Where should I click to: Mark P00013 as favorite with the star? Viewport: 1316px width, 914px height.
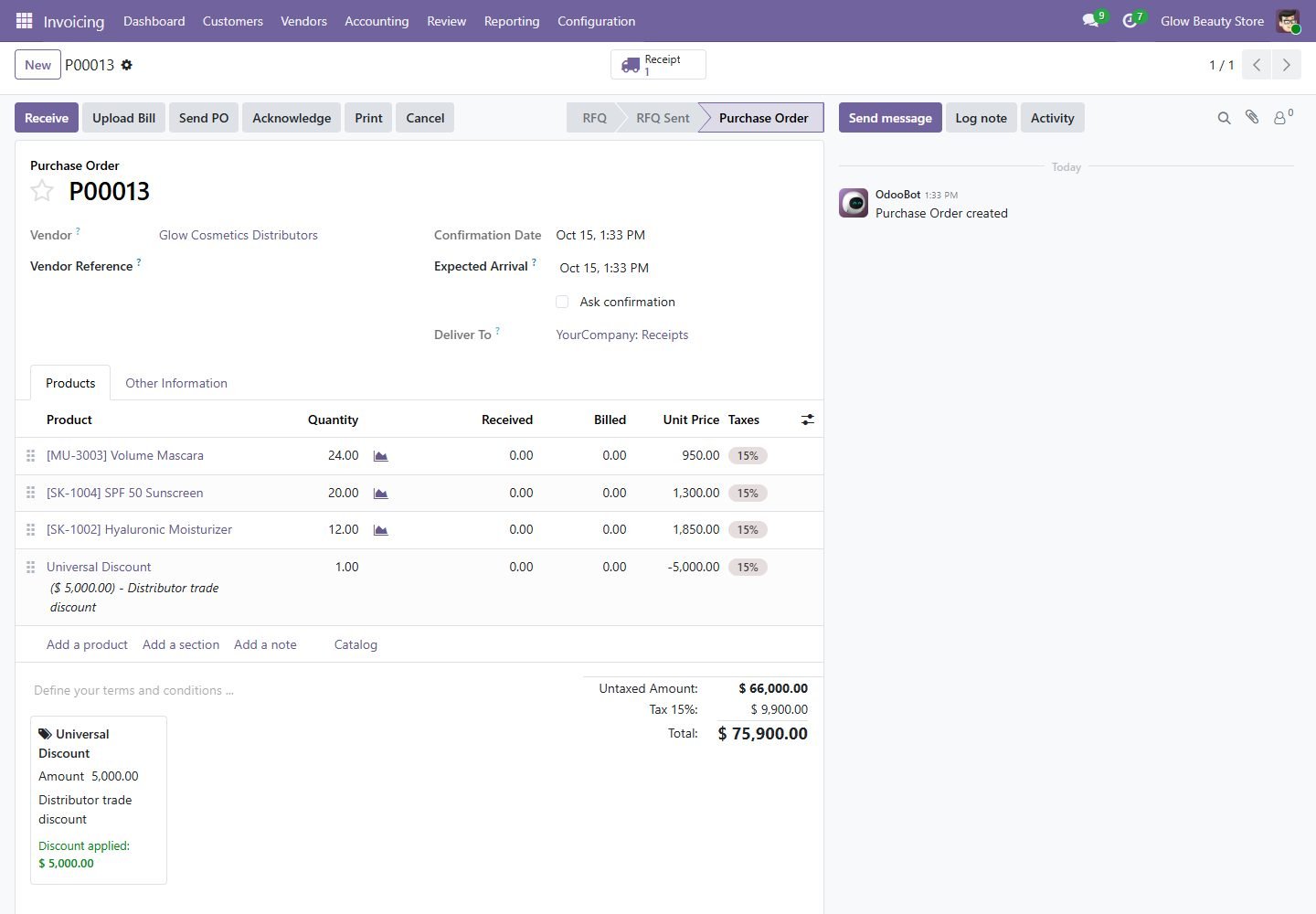42,190
